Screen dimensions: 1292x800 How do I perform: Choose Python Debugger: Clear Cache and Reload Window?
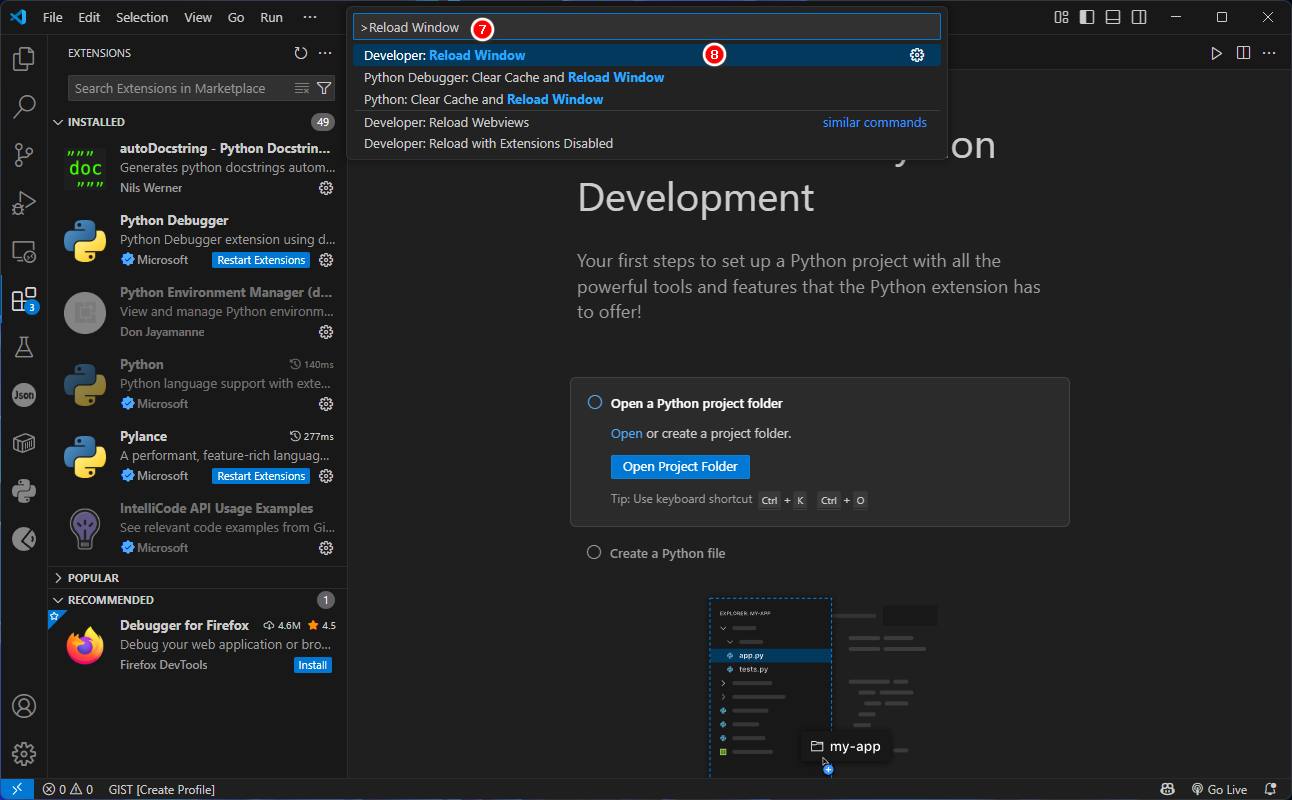point(647,77)
